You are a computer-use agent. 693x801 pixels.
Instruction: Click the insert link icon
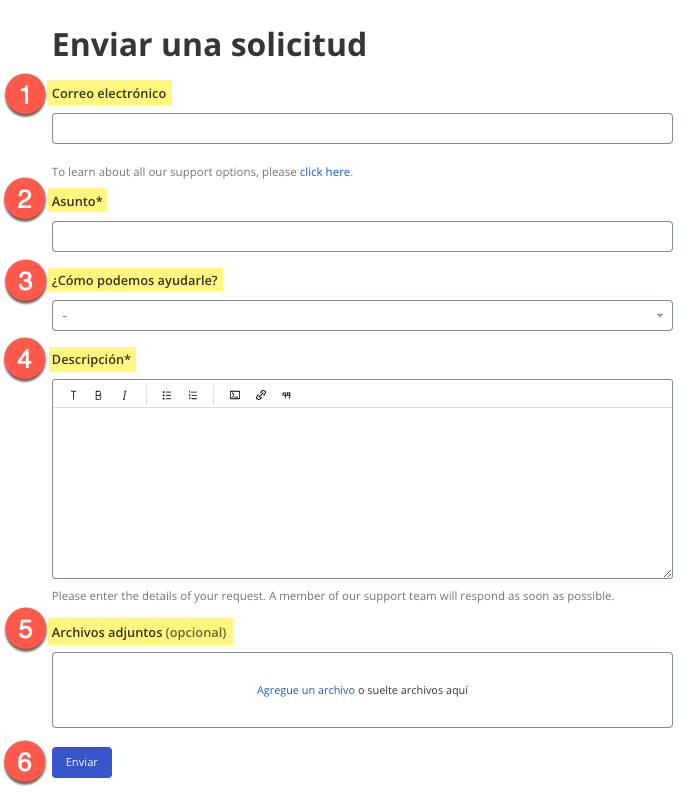pos(261,395)
